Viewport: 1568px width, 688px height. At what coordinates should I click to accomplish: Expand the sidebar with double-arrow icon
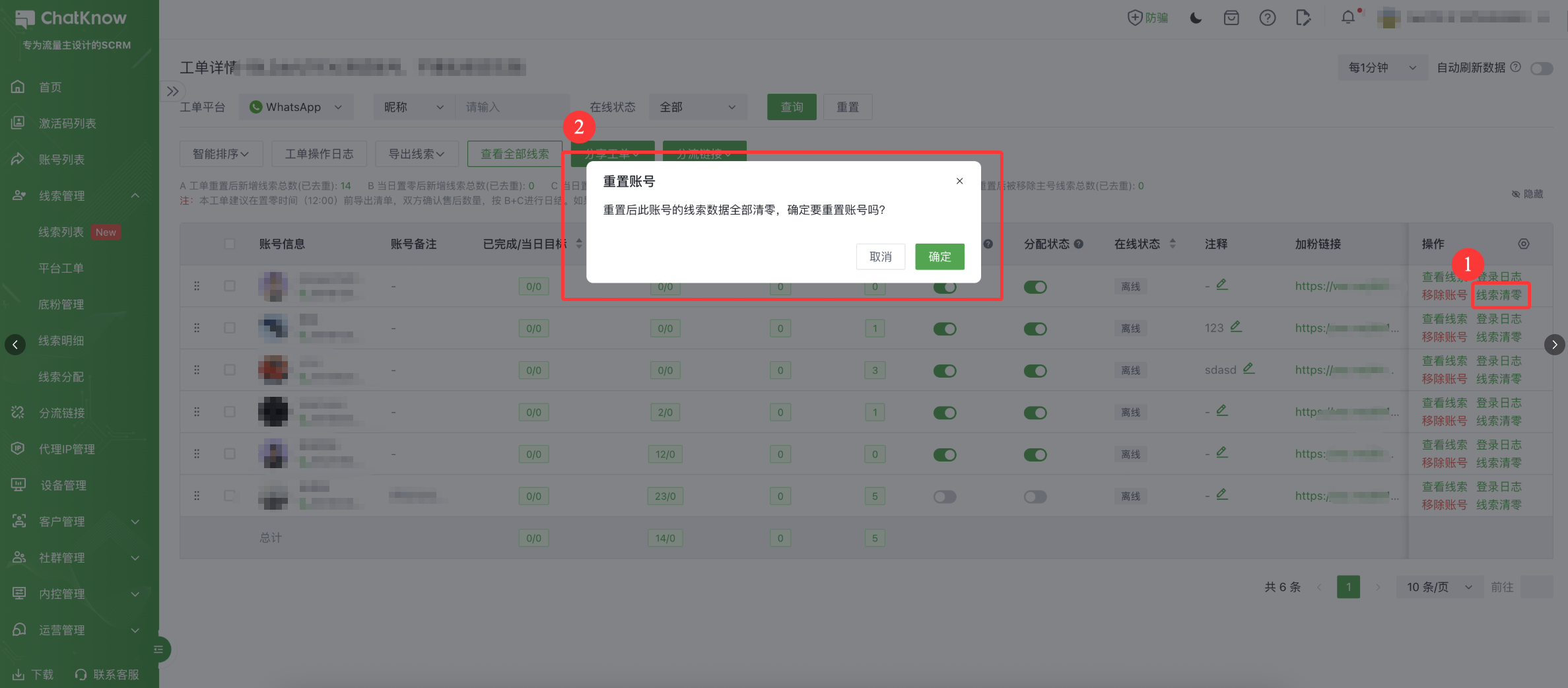(x=172, y=91)
